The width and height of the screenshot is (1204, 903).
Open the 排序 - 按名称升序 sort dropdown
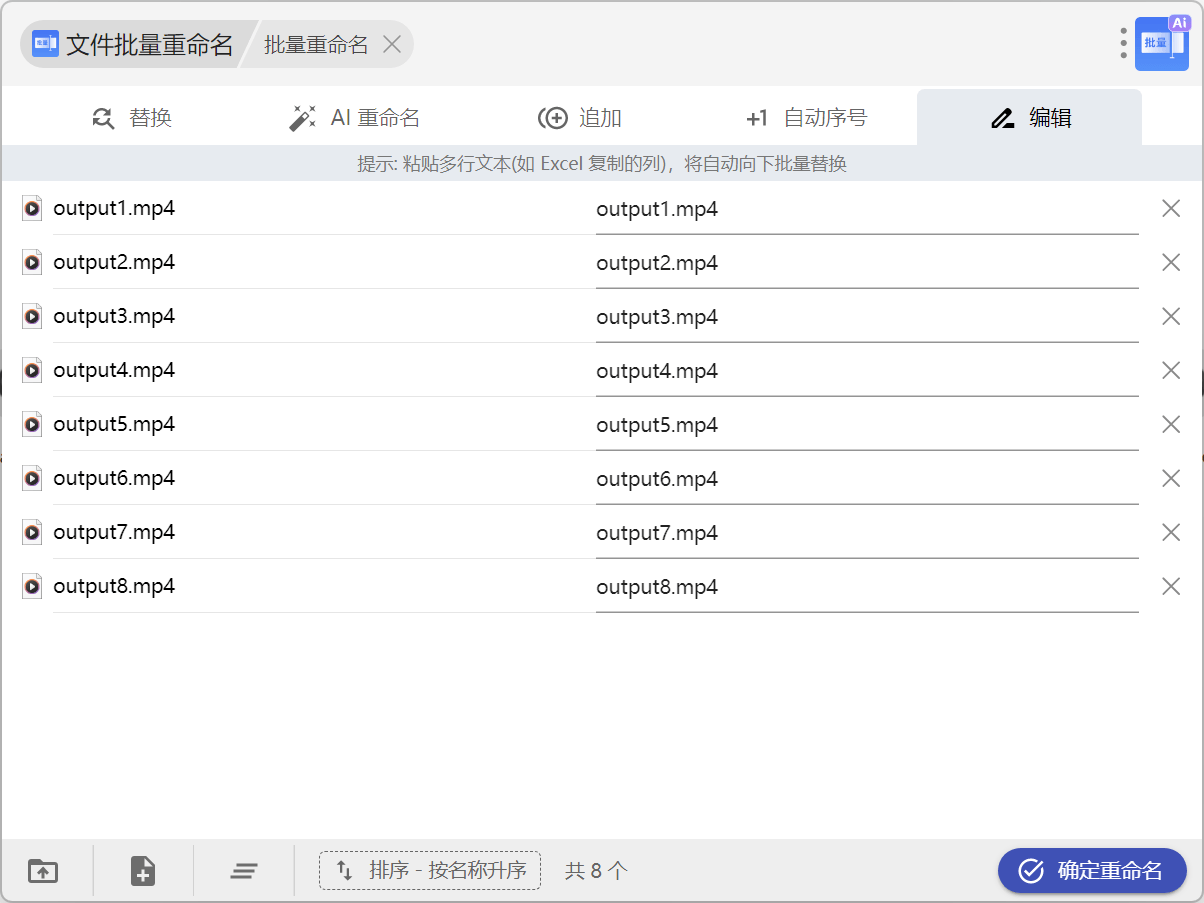click(430, 871)
